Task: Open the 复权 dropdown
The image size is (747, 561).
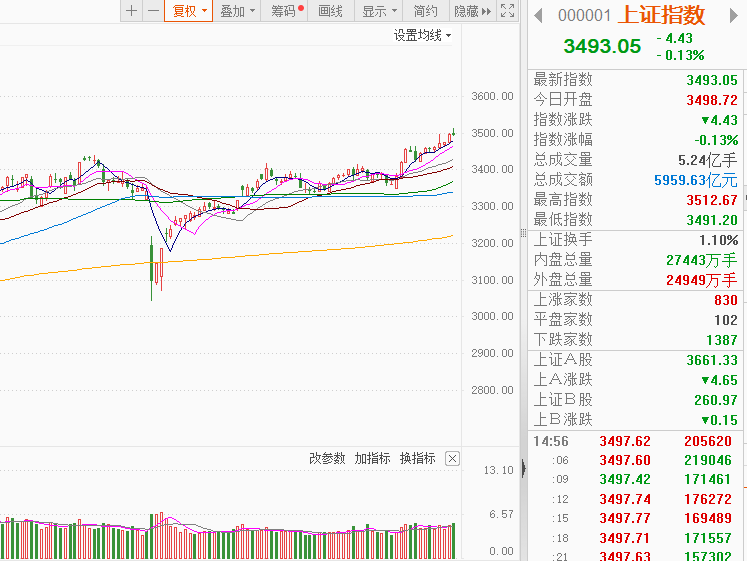Action: pos(189,11)
